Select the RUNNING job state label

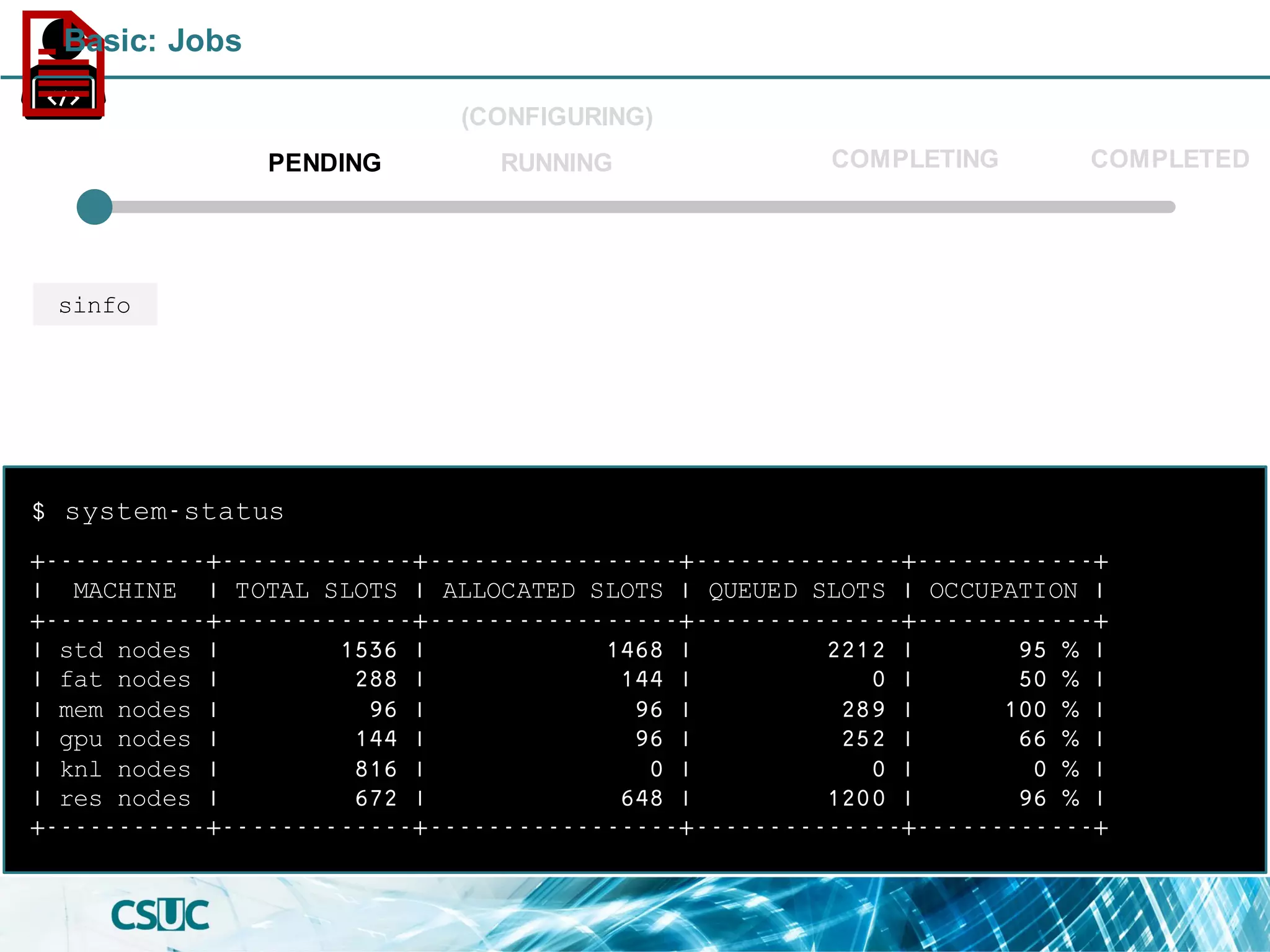[x=556, y=163]
